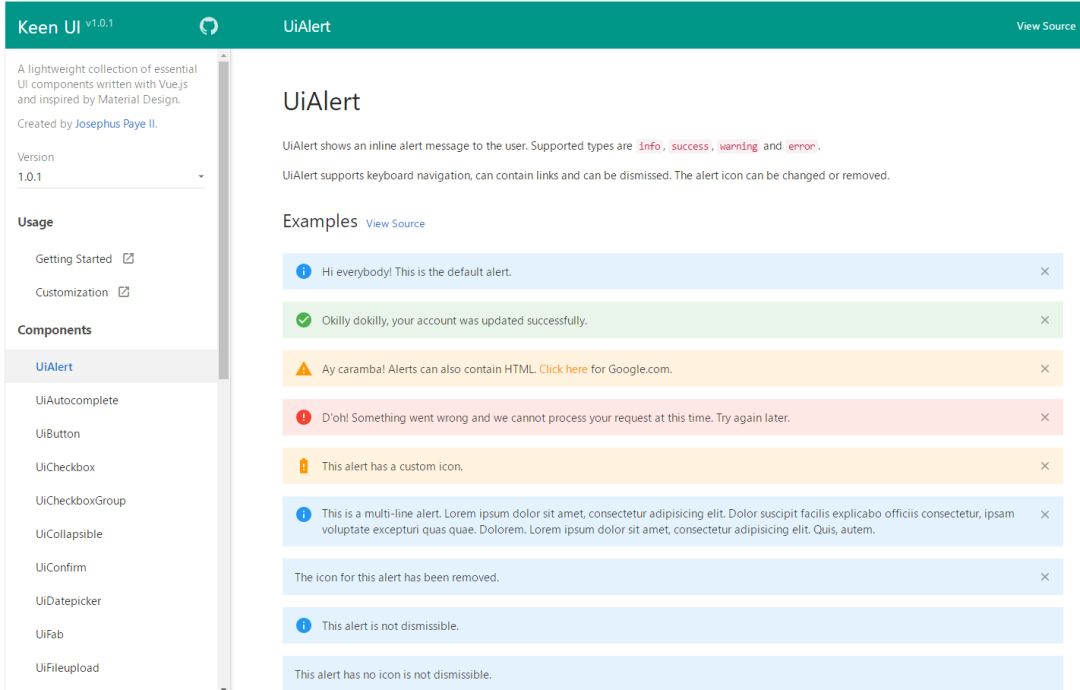Image resolution: width=1080 pixels, height=690 pixels.
Task: Click 'Hi everybody! This is the default alert.'
Action: tap(417, 272)
